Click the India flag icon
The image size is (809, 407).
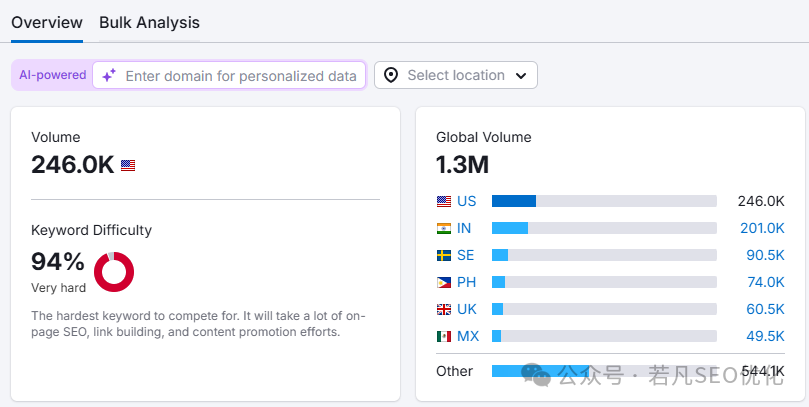click(x=444, y=228)
